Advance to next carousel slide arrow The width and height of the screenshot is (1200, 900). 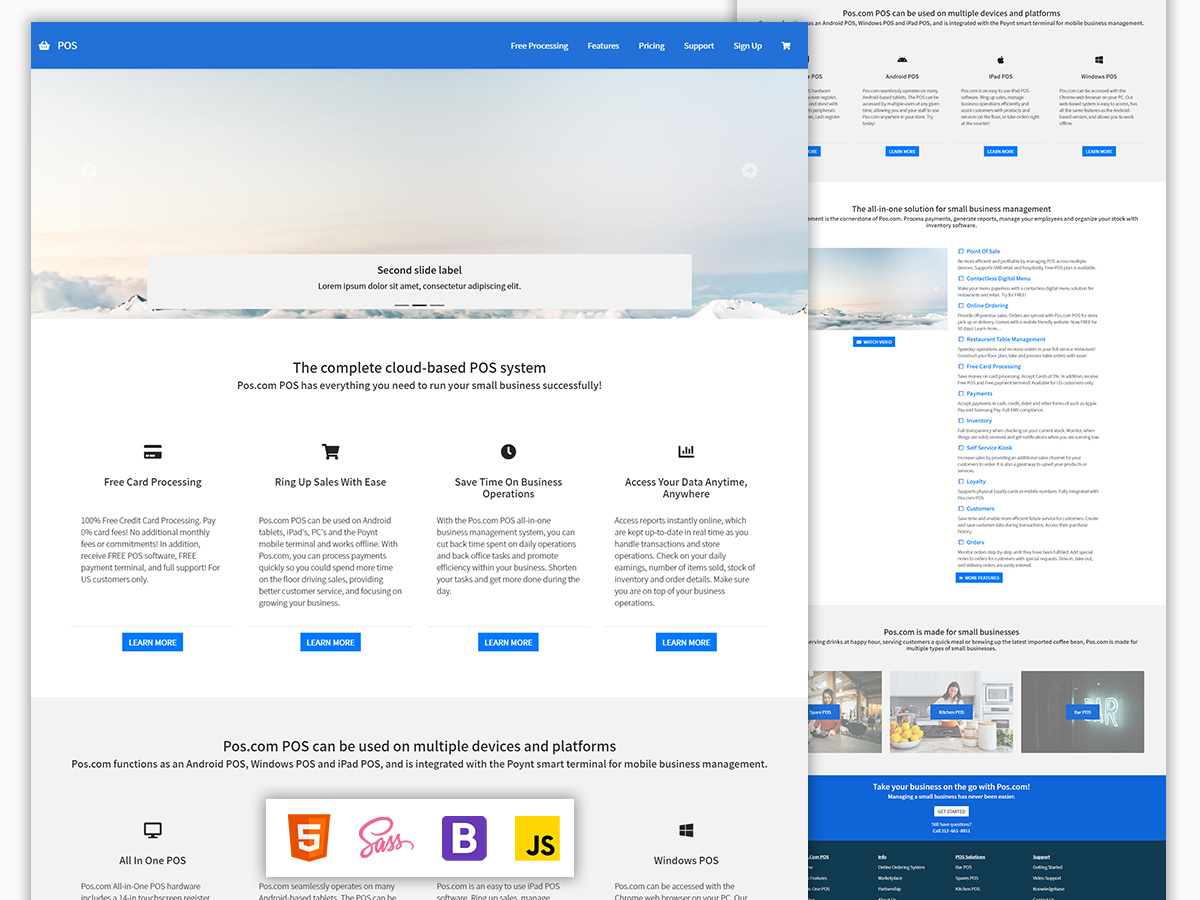coord(749,171)
